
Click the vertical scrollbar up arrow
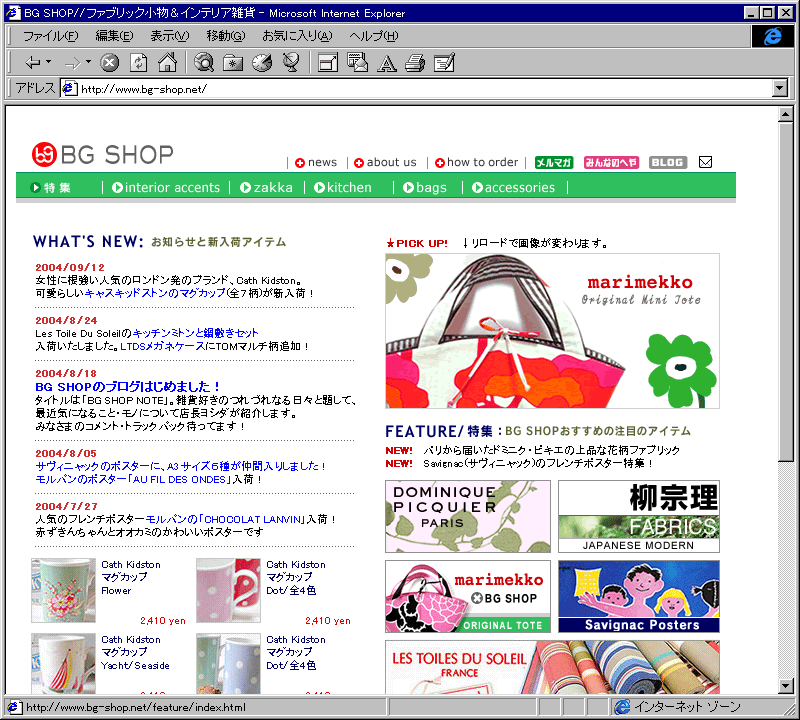tap(786, 114)
